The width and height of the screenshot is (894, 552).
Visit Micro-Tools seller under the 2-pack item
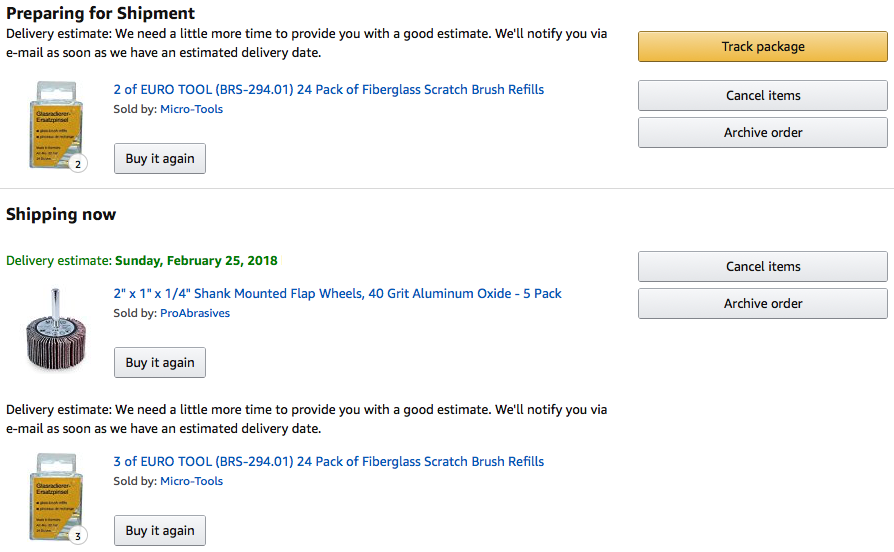tap(191, 109)
